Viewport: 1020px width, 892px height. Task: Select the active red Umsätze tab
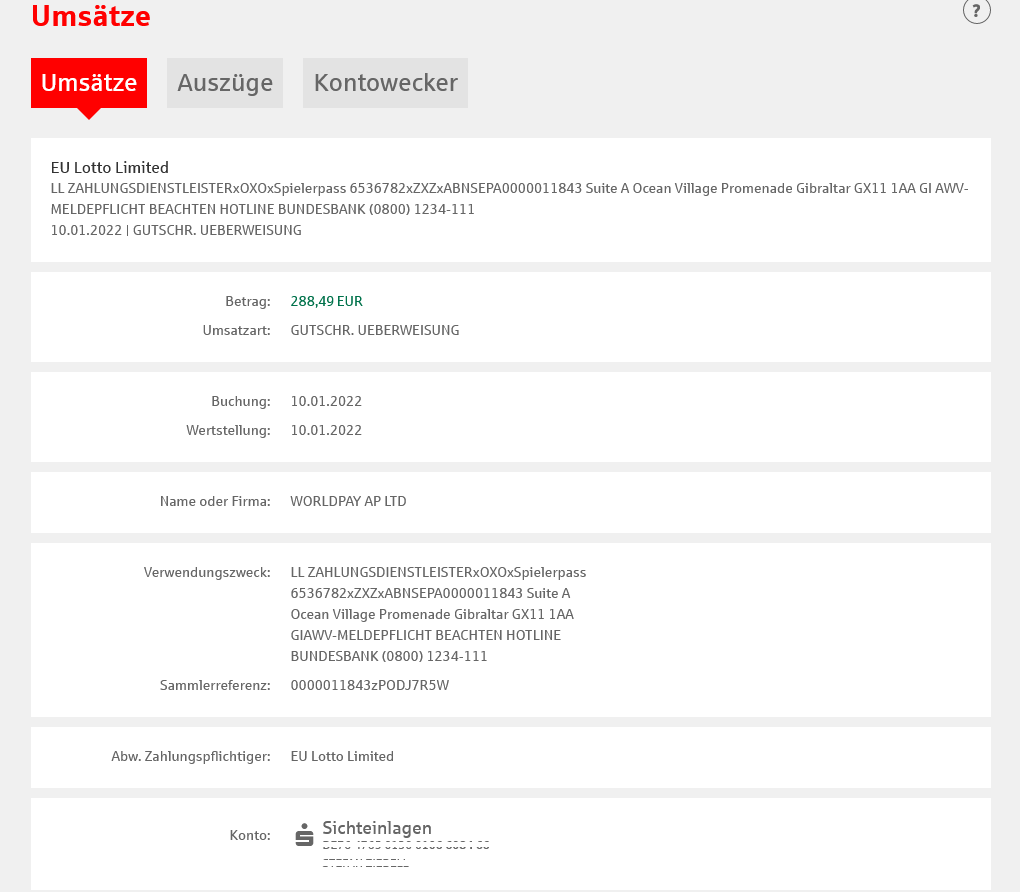coord(89,83)
